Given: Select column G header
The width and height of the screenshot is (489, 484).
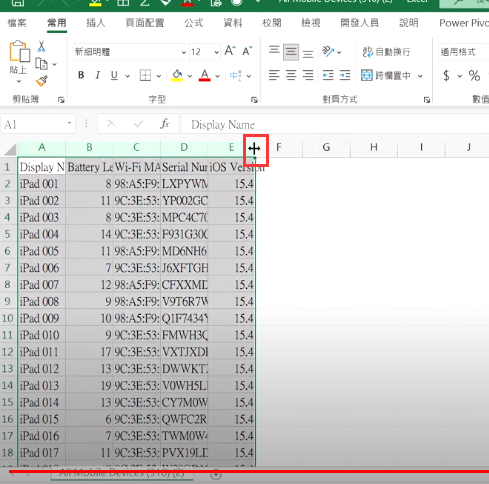Looking at the screenshot, I should coord(326,147).
